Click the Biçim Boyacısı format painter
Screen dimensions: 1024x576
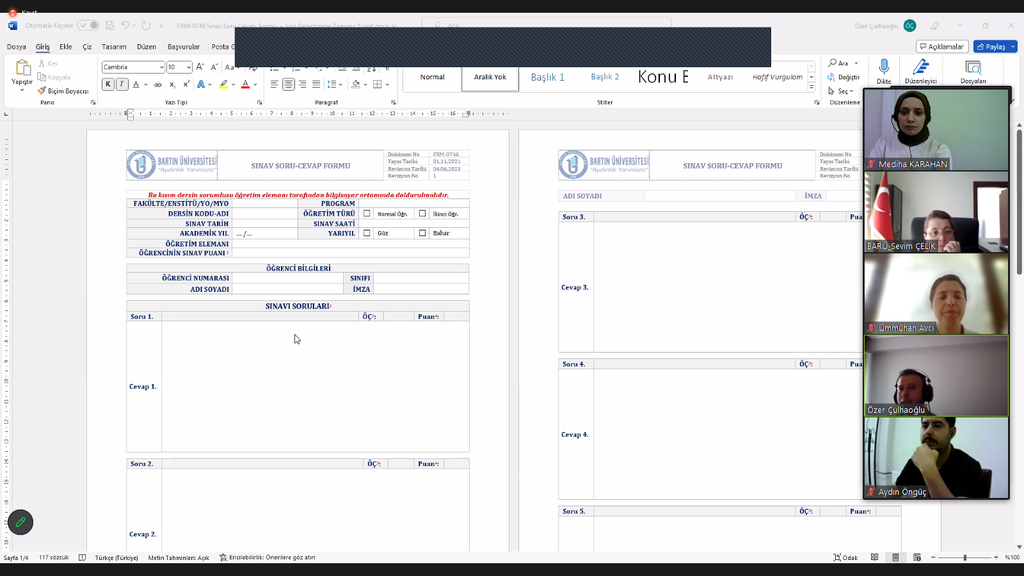pos(63,91)
